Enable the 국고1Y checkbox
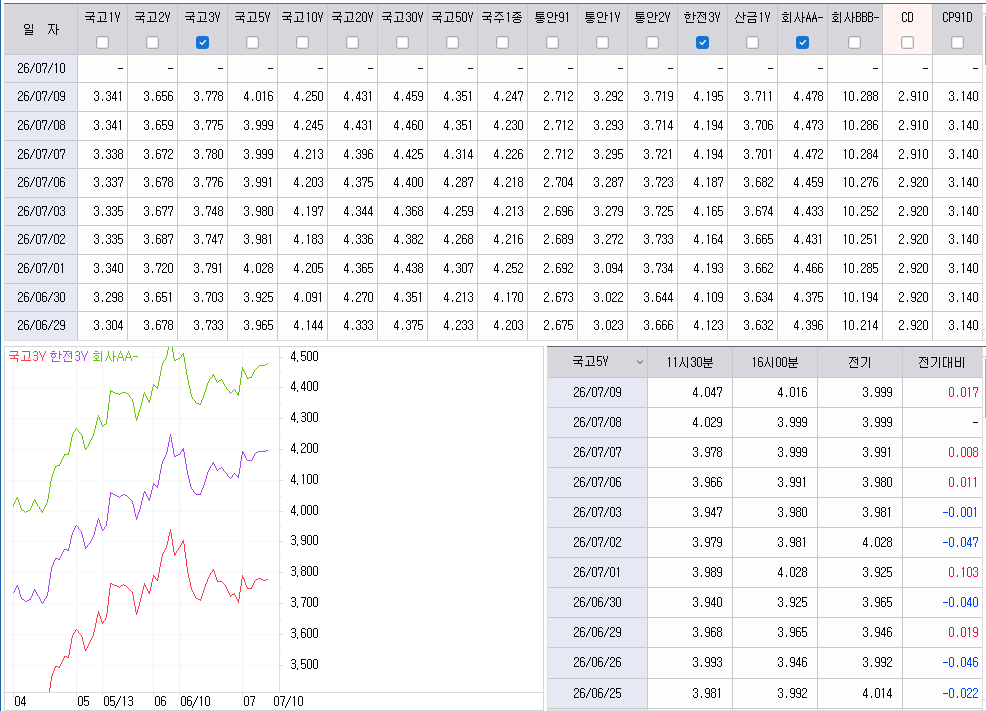 [x=102, y=42]
